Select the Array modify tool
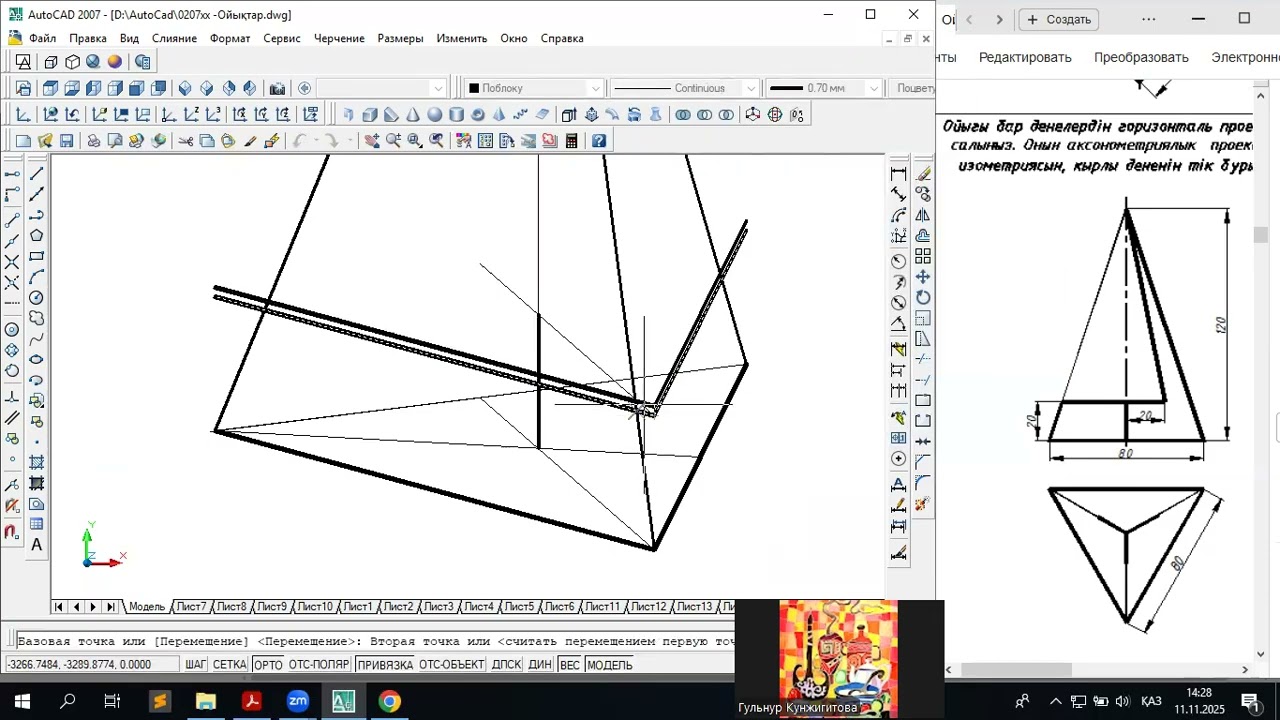The height and width of the screenshot is (720, 1280). tap(923, 256)
